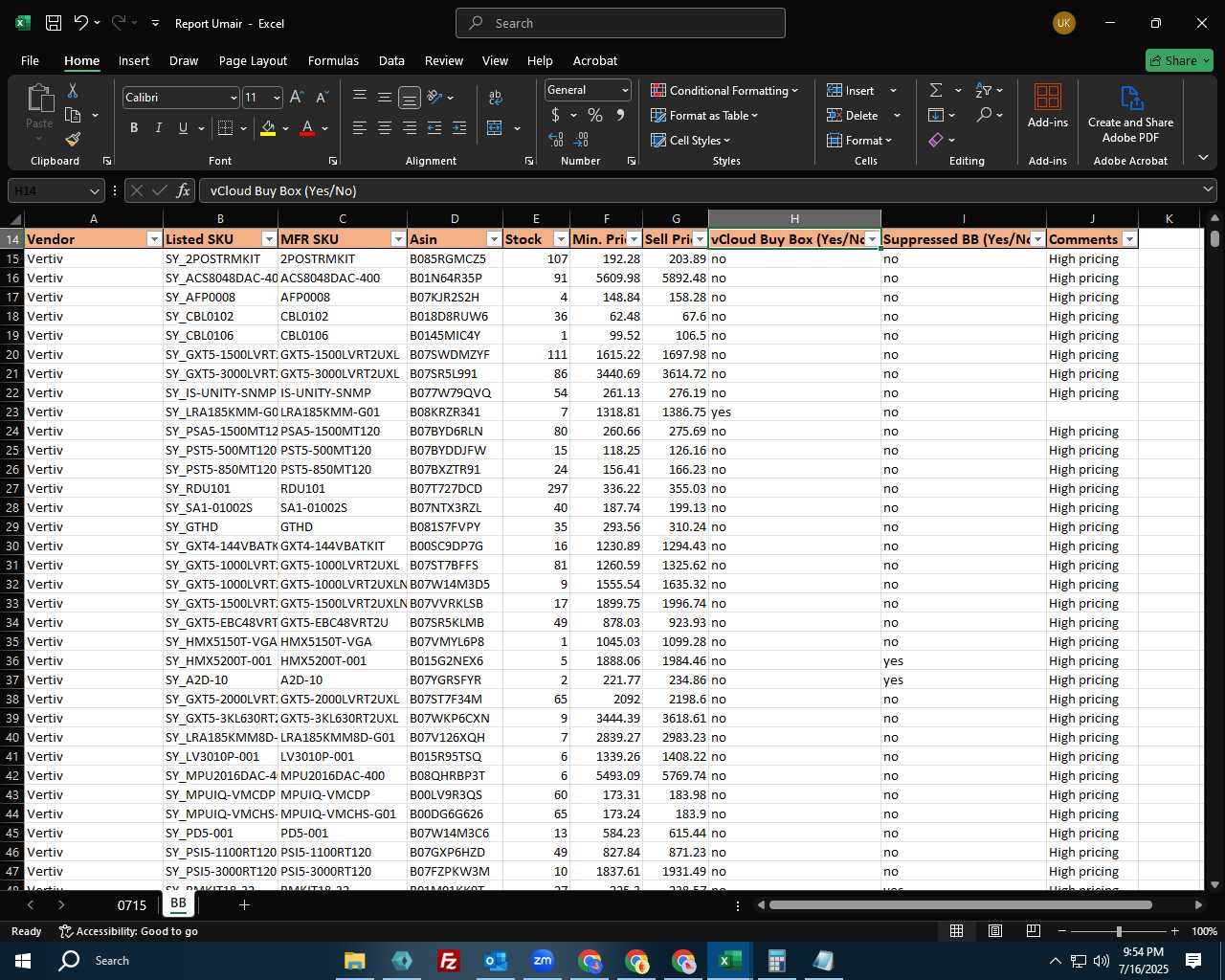Toggle center horizontal alignment
Screen dimensions: 1225x980
click(385, 127)
